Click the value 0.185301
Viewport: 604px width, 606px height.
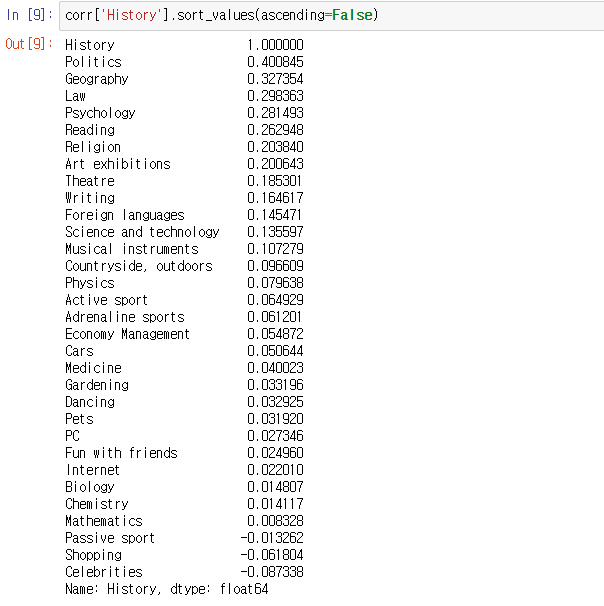[274, 181]
